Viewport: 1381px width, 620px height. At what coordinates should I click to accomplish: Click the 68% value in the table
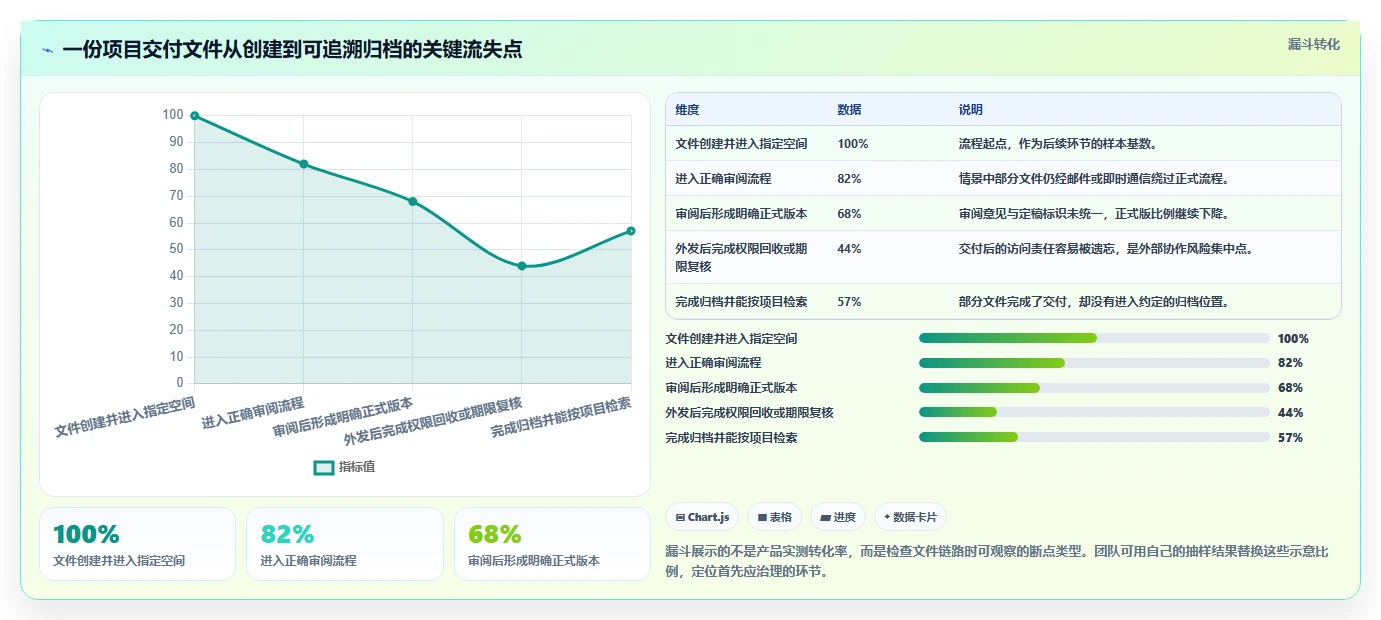click(x=849, y=214)
